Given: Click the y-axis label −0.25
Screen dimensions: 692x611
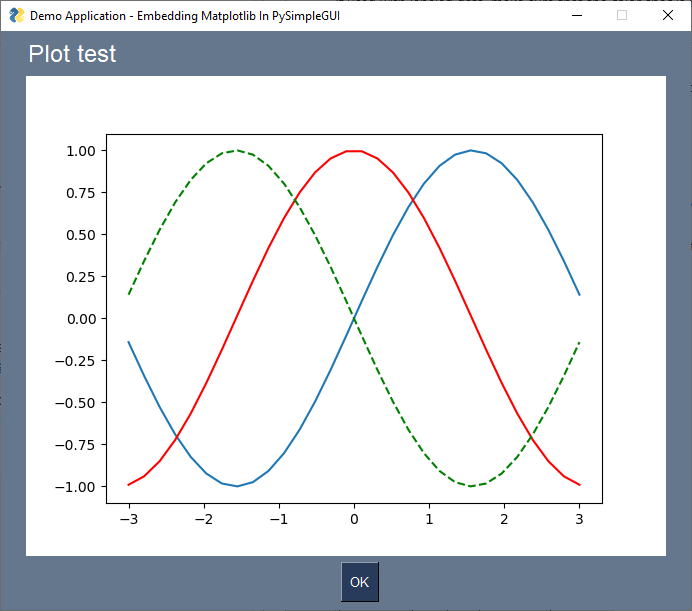Looking at the screenshot, I should point(75,361).
